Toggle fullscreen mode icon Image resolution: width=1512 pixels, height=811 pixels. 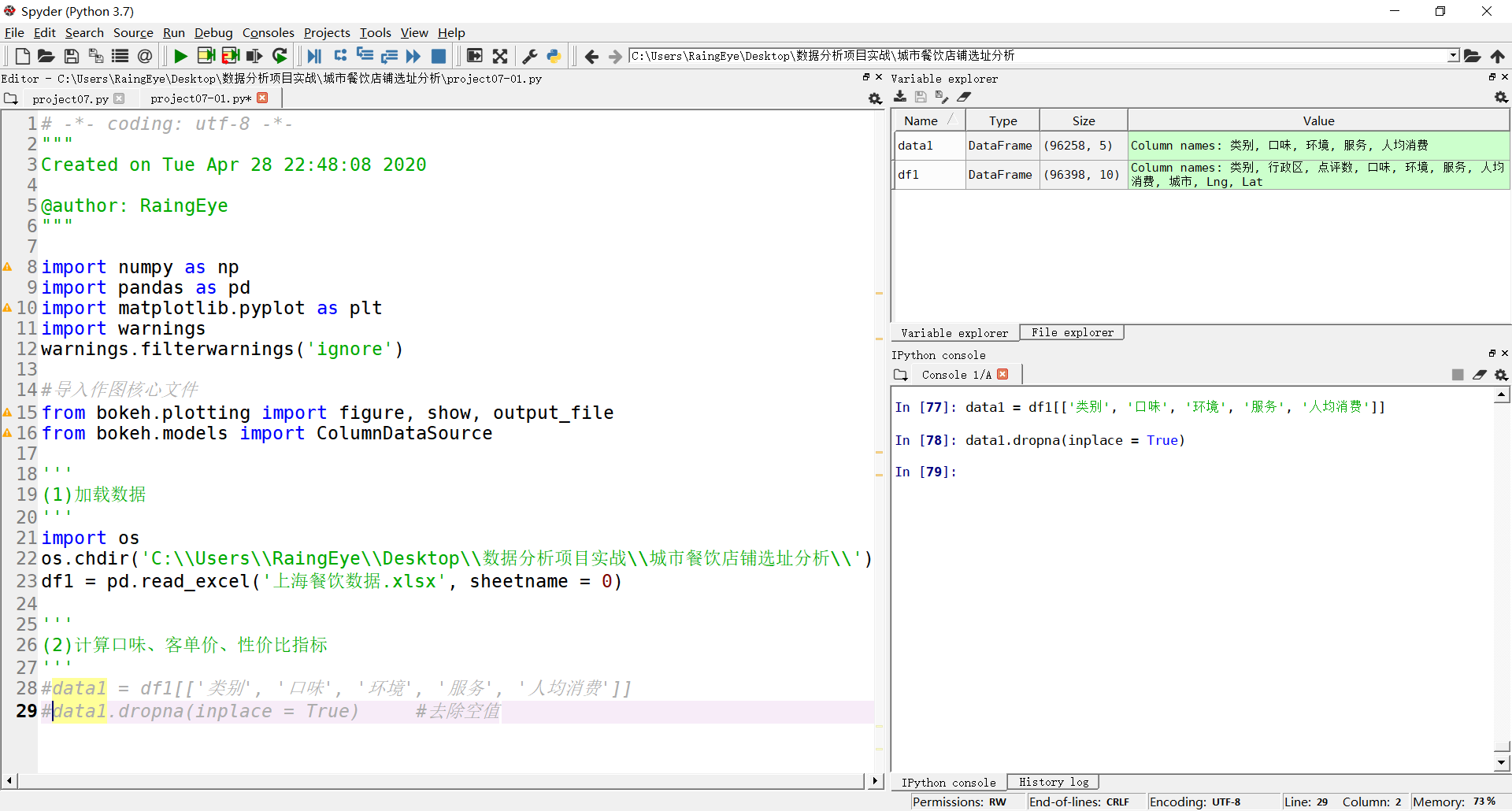500,56
